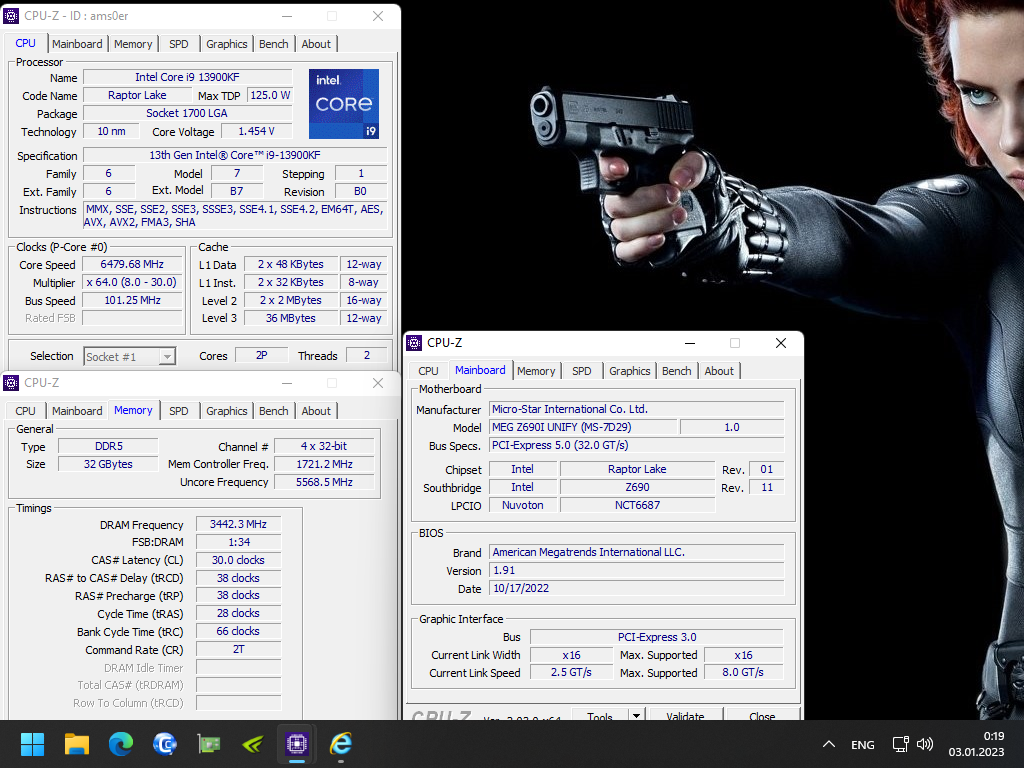Close the CPU-Z ams0er window
The image size is (1024, 768).
[377, 16]
